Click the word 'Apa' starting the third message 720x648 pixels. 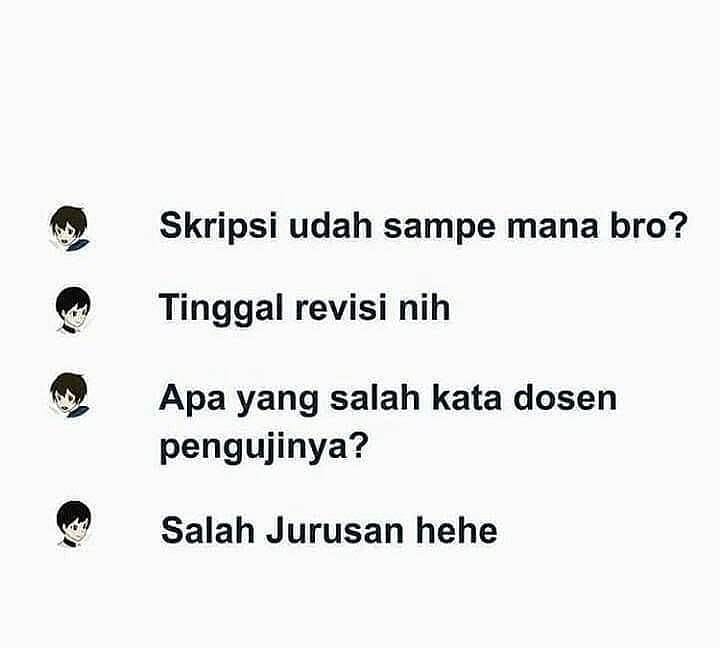click(192, 400)
